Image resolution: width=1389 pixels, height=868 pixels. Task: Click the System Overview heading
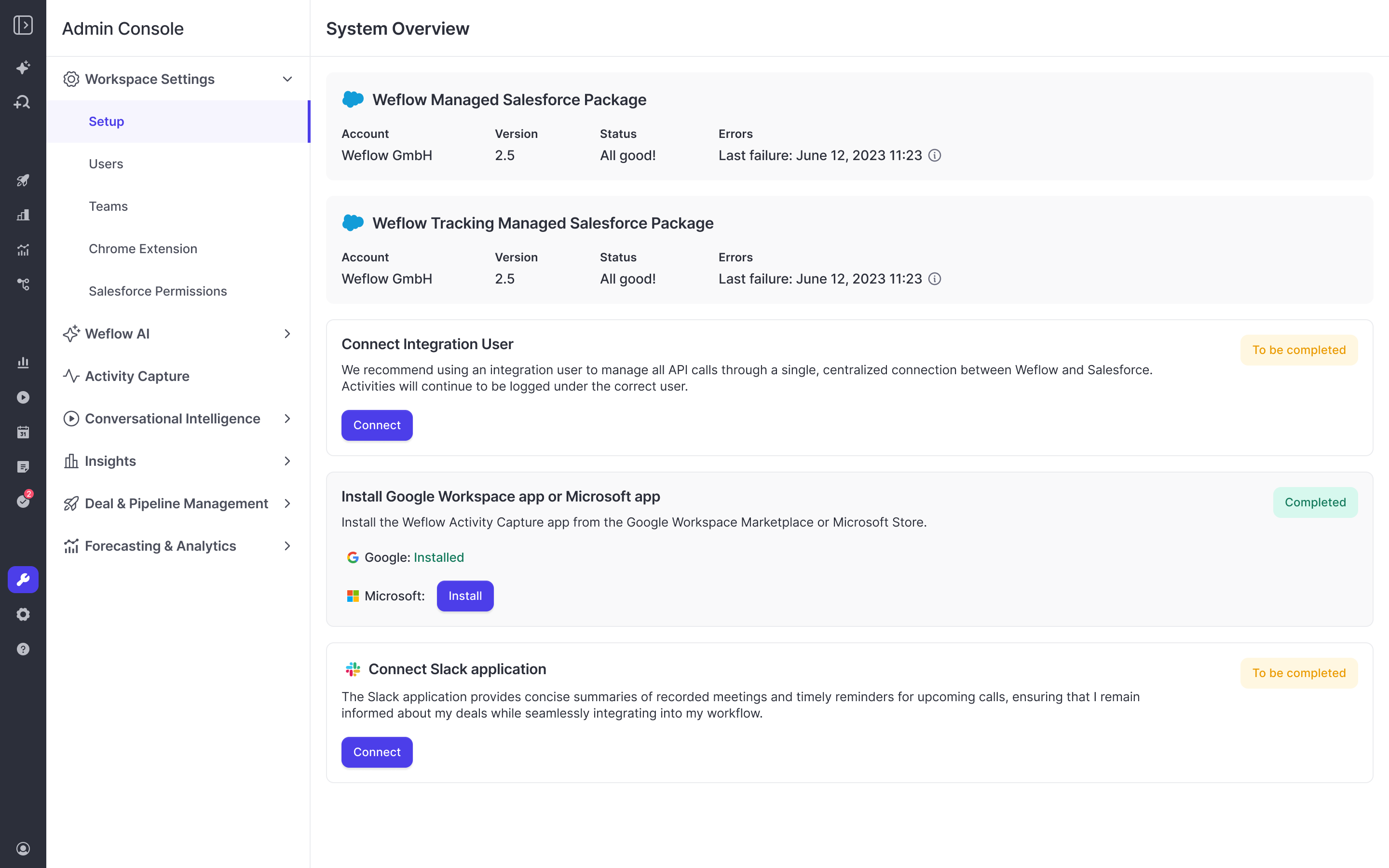[x=398, y=28]
